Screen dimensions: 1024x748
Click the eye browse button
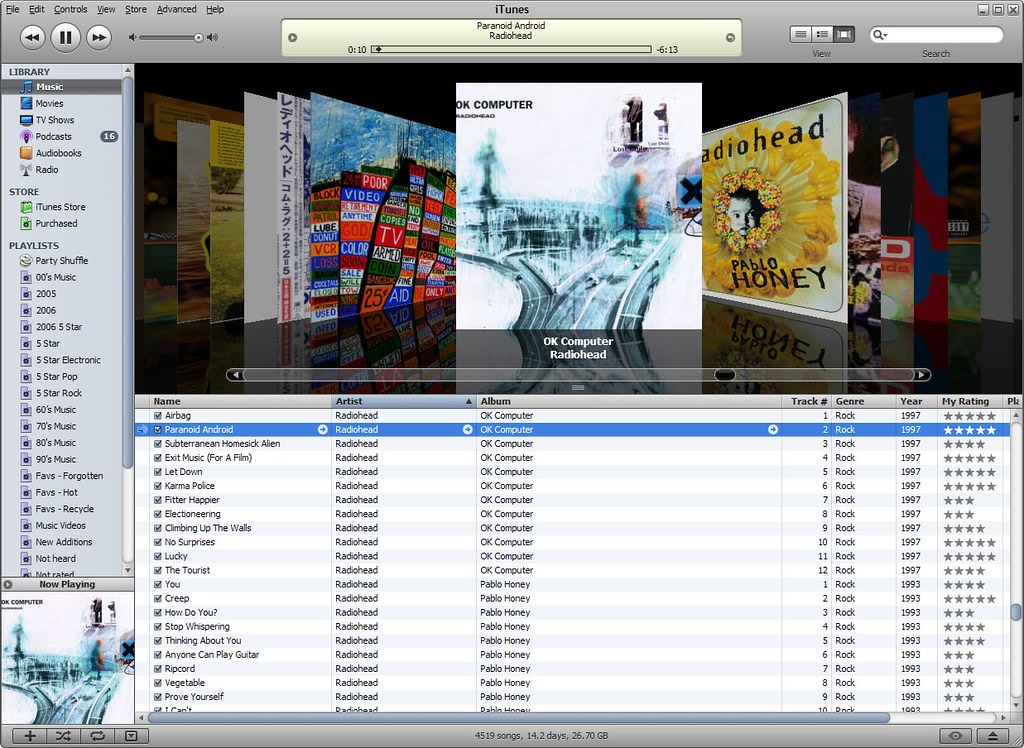click(955, 736)
